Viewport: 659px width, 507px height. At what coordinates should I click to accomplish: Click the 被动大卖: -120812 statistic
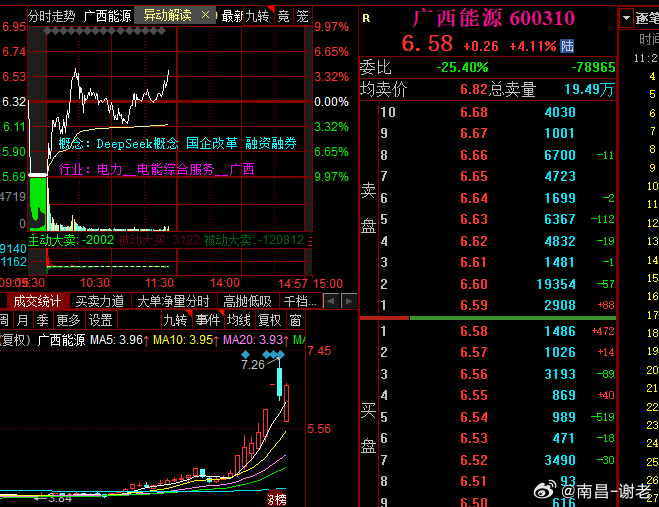(254, 240)
